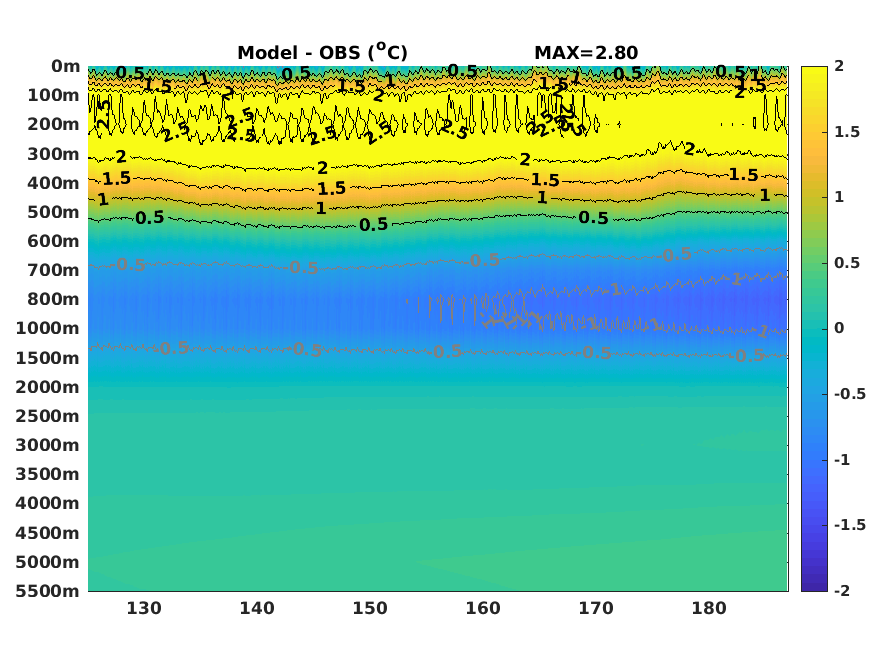Click the '400m' depth axis label
The width and height of the screenshot is (875, 656).
(54, 183)
